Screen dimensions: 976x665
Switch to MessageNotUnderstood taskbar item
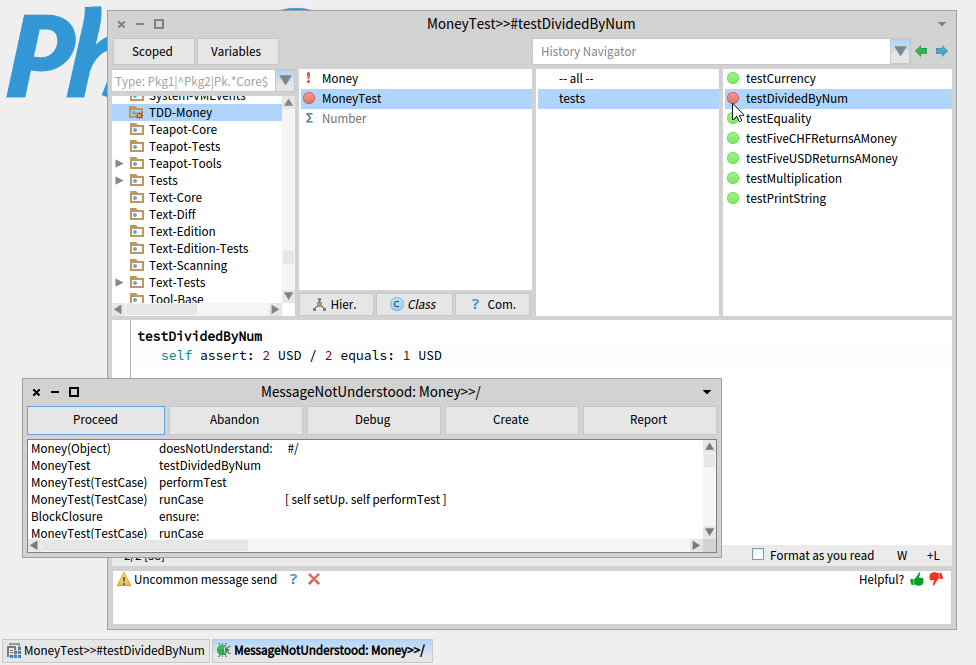(x=322, y=651)
